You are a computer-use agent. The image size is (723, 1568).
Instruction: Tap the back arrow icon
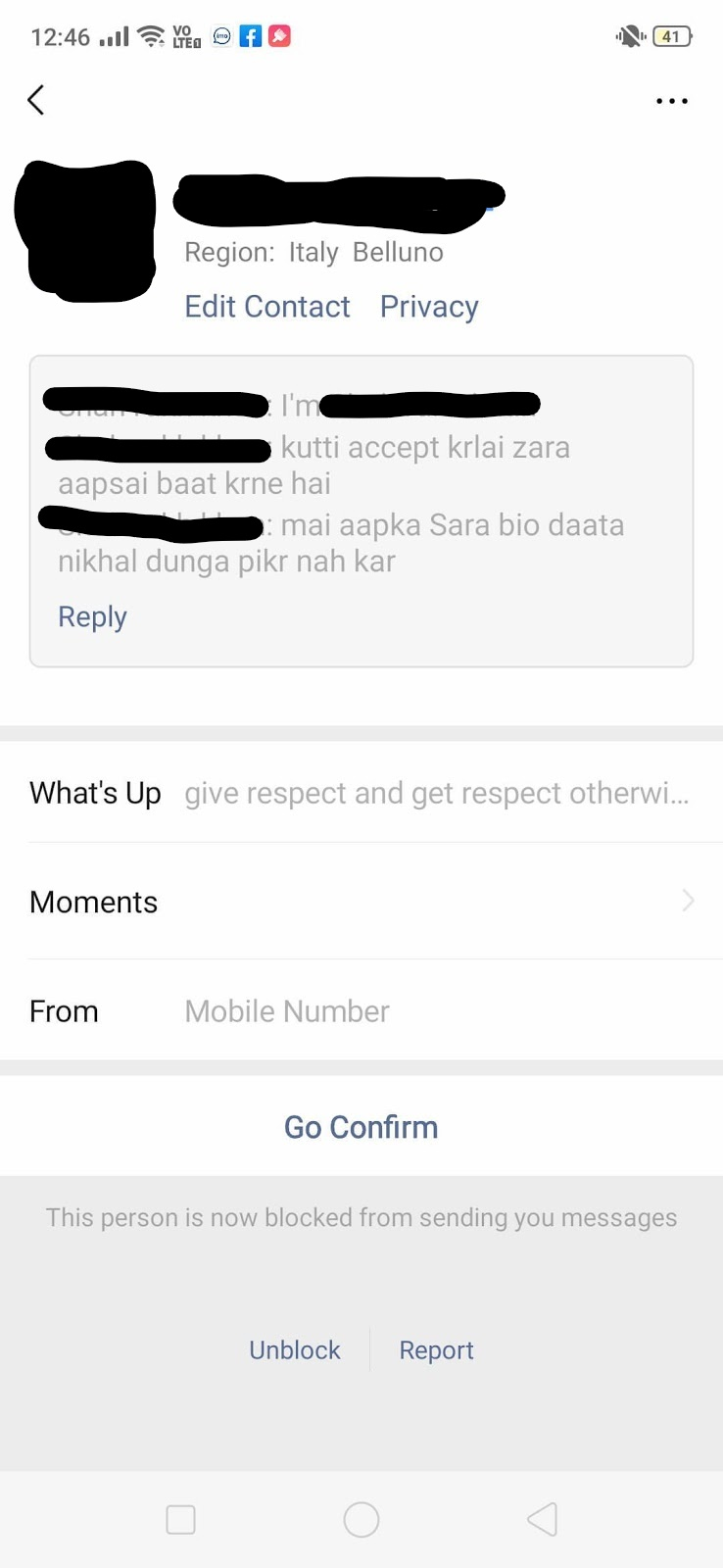(x=36, y=100)
